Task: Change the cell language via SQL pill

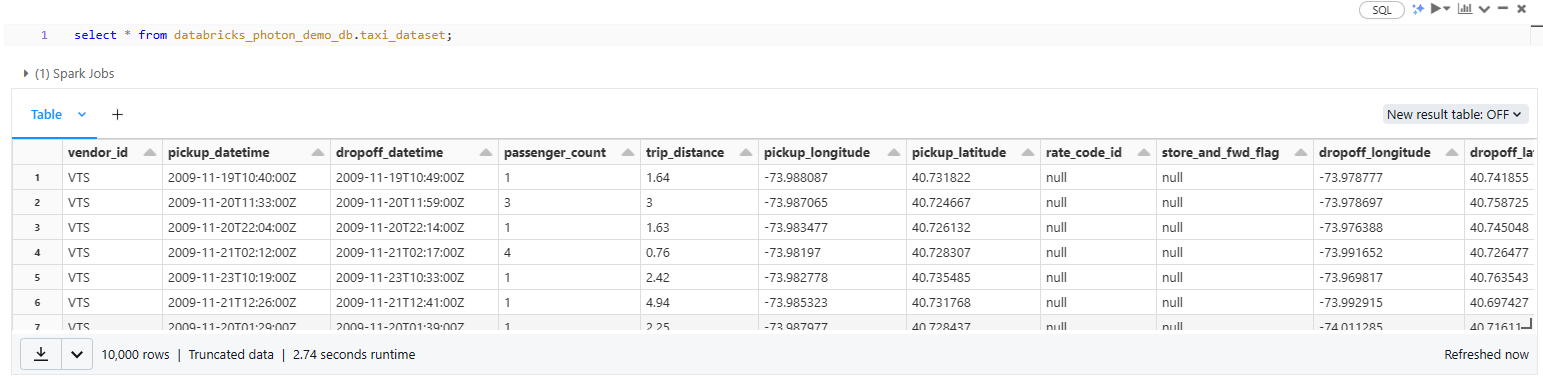Action: 1382,9
